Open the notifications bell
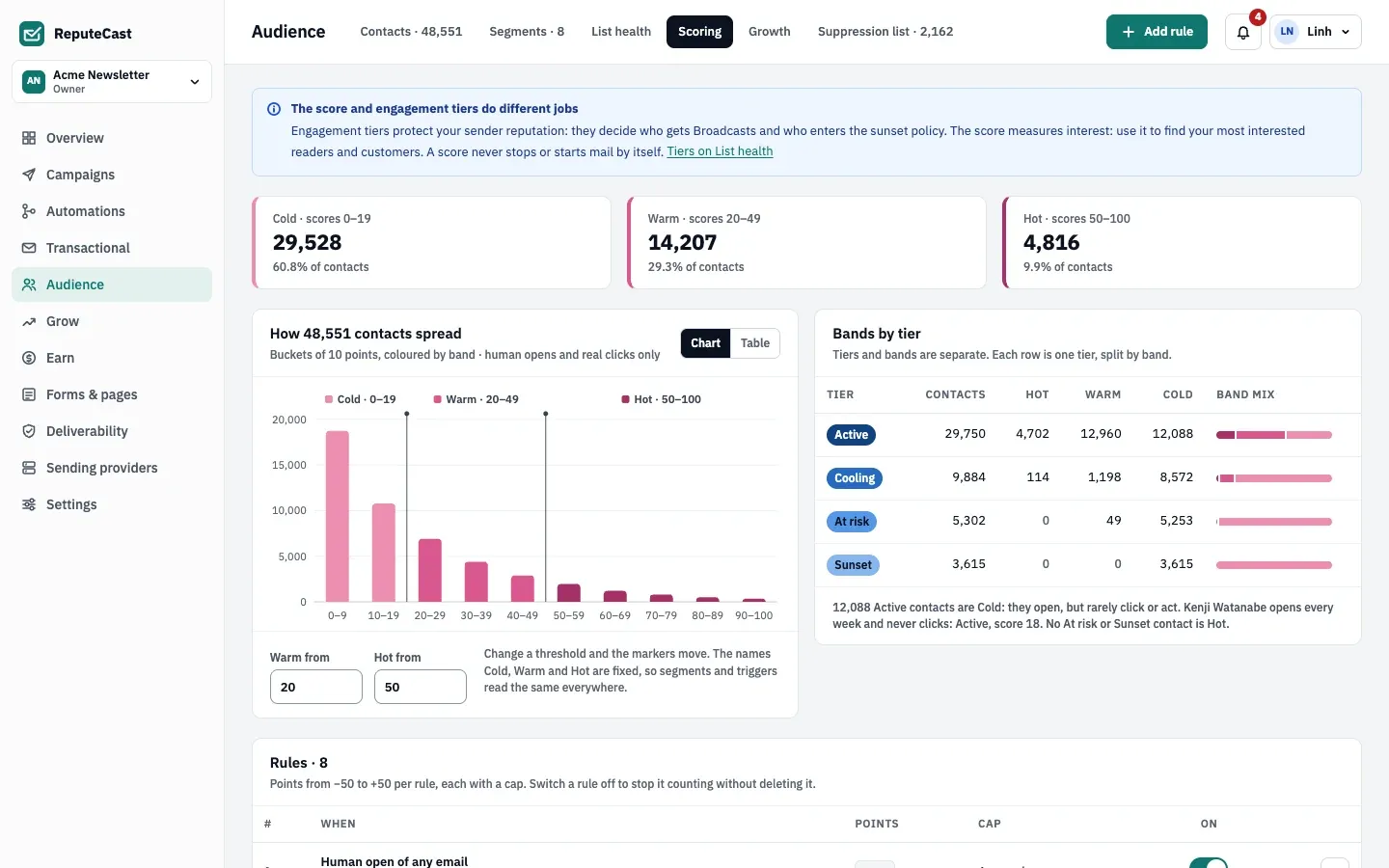The height and width of the screenshot is (868, 1389). click(1242, 32)
